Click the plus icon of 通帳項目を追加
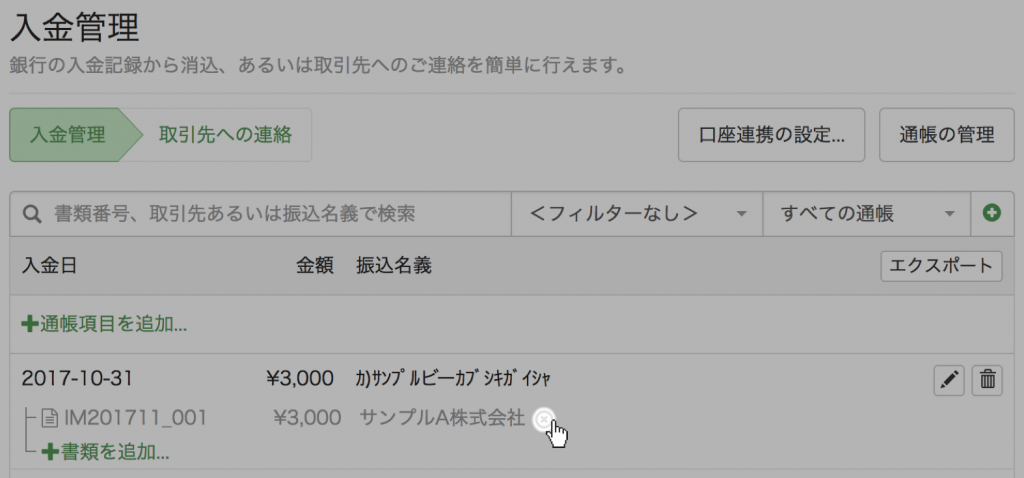The height and width of the screenshot is (478, 1024). tap(29, 324)
